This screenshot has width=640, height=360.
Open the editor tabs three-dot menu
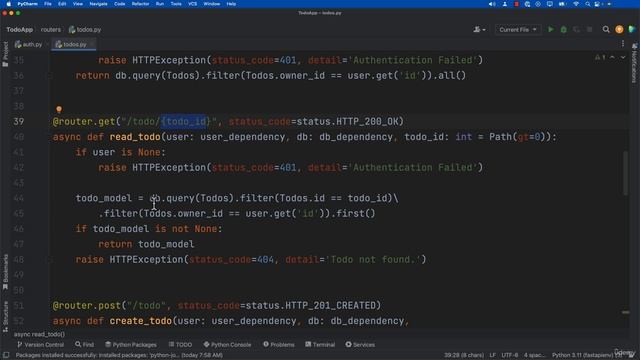622,44
